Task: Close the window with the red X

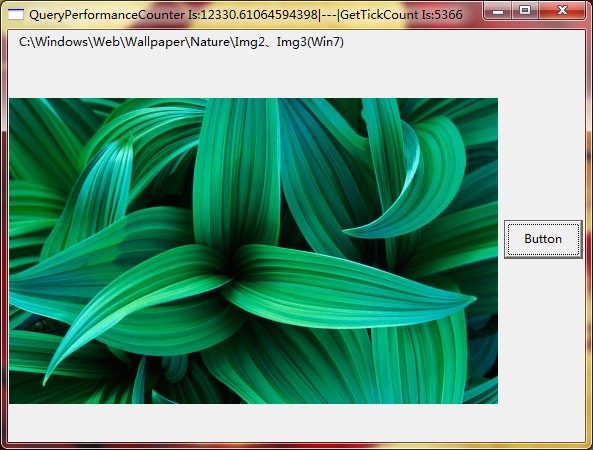Action: coord(562,11)
